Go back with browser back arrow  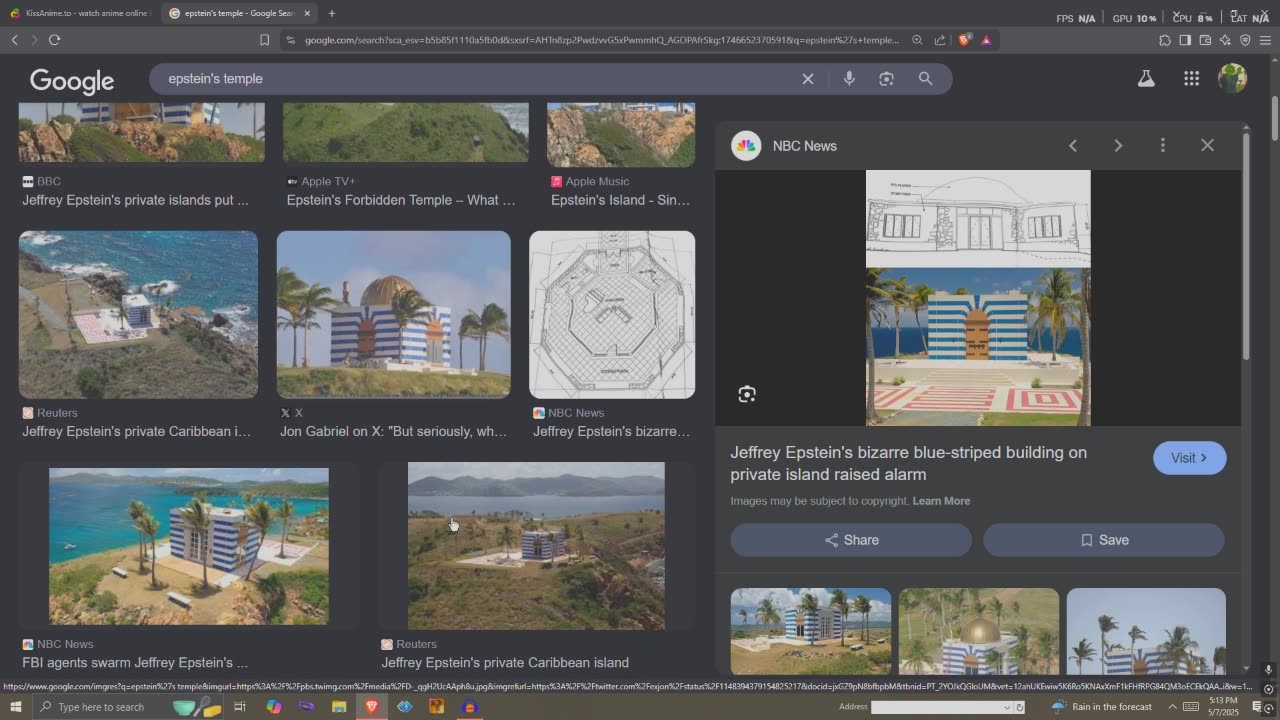point(14,40)
